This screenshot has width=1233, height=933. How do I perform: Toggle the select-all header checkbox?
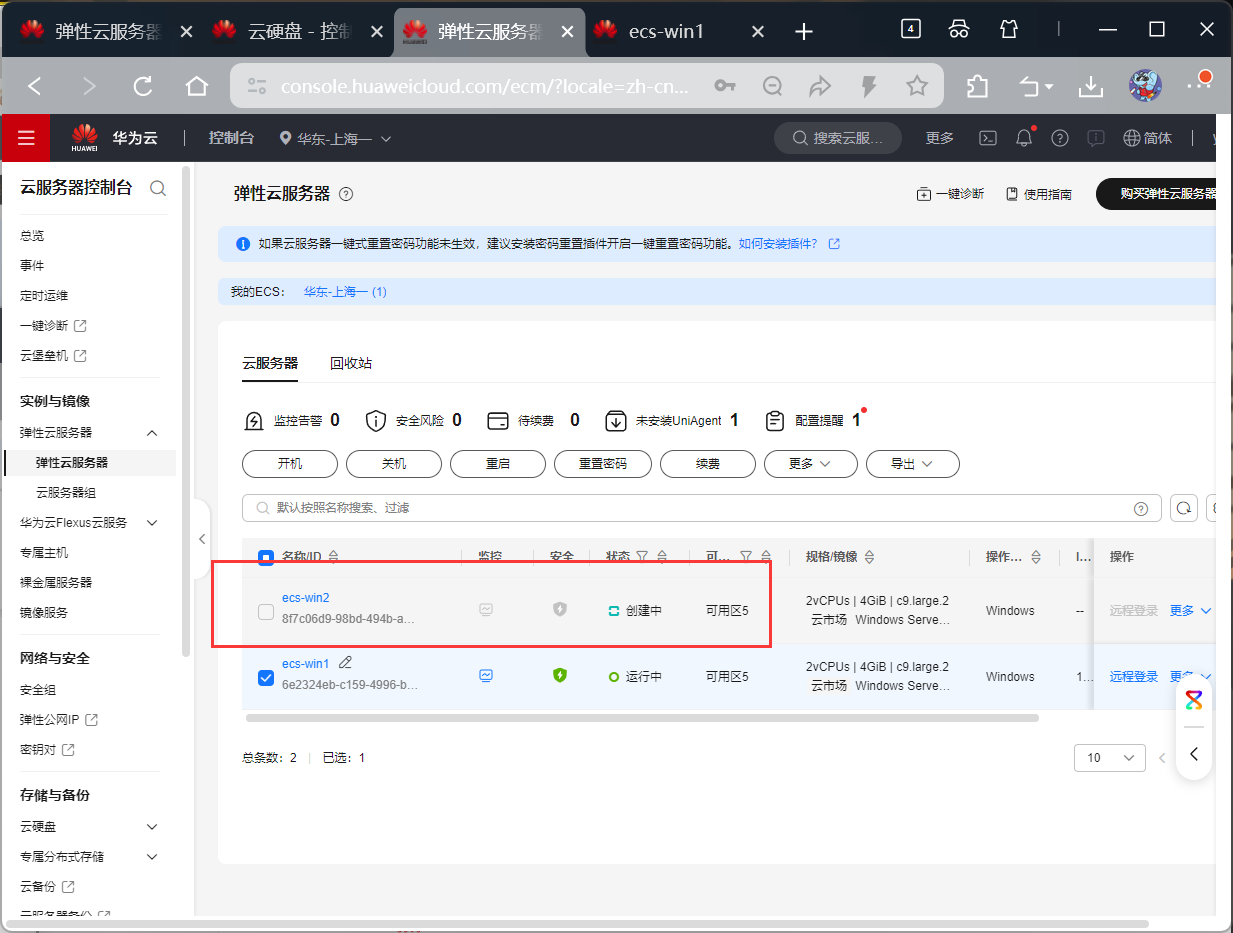[x=266, y=557]
